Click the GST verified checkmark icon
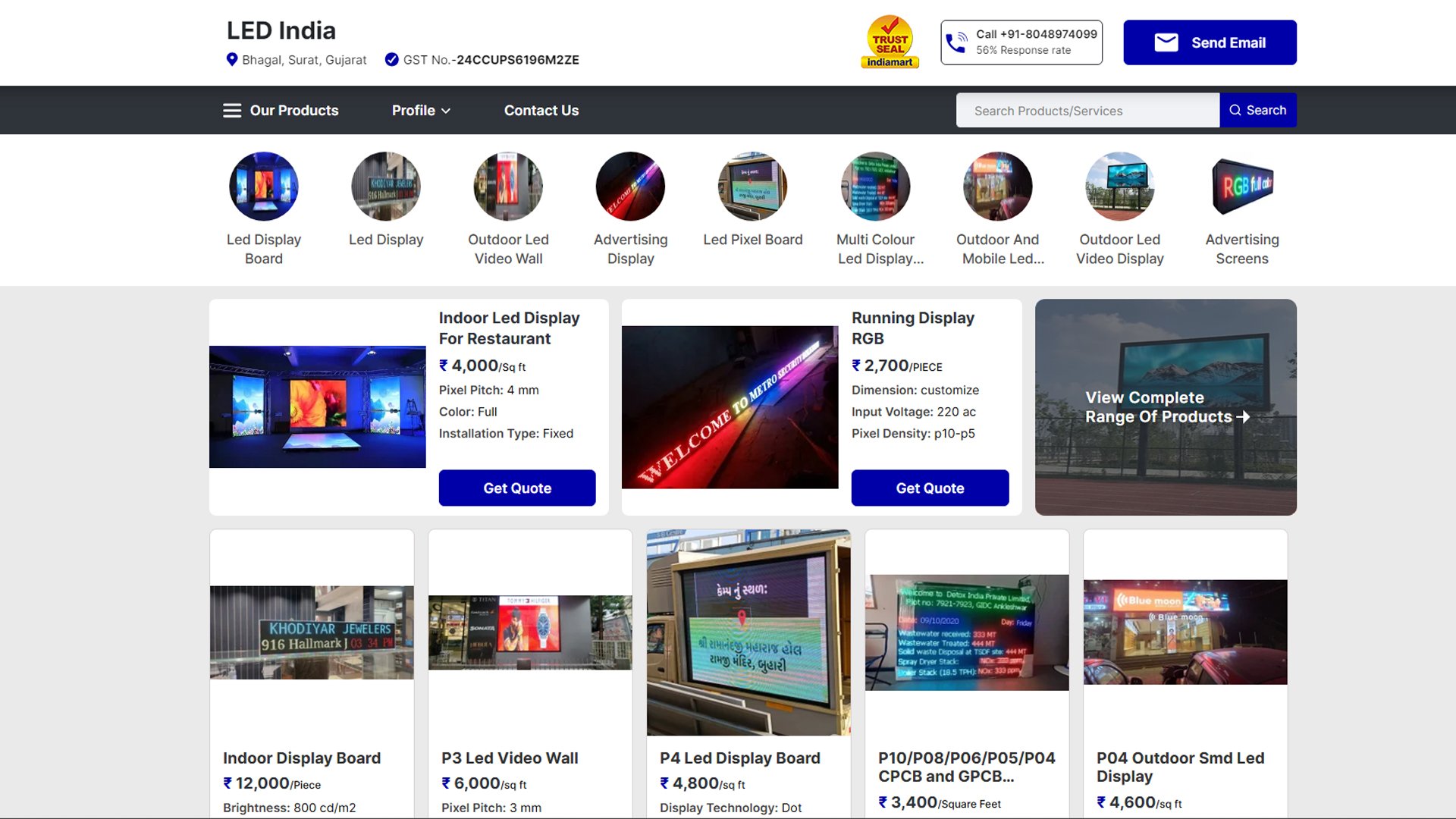This screenshot has height=819, width=1456. click(391, 59)
